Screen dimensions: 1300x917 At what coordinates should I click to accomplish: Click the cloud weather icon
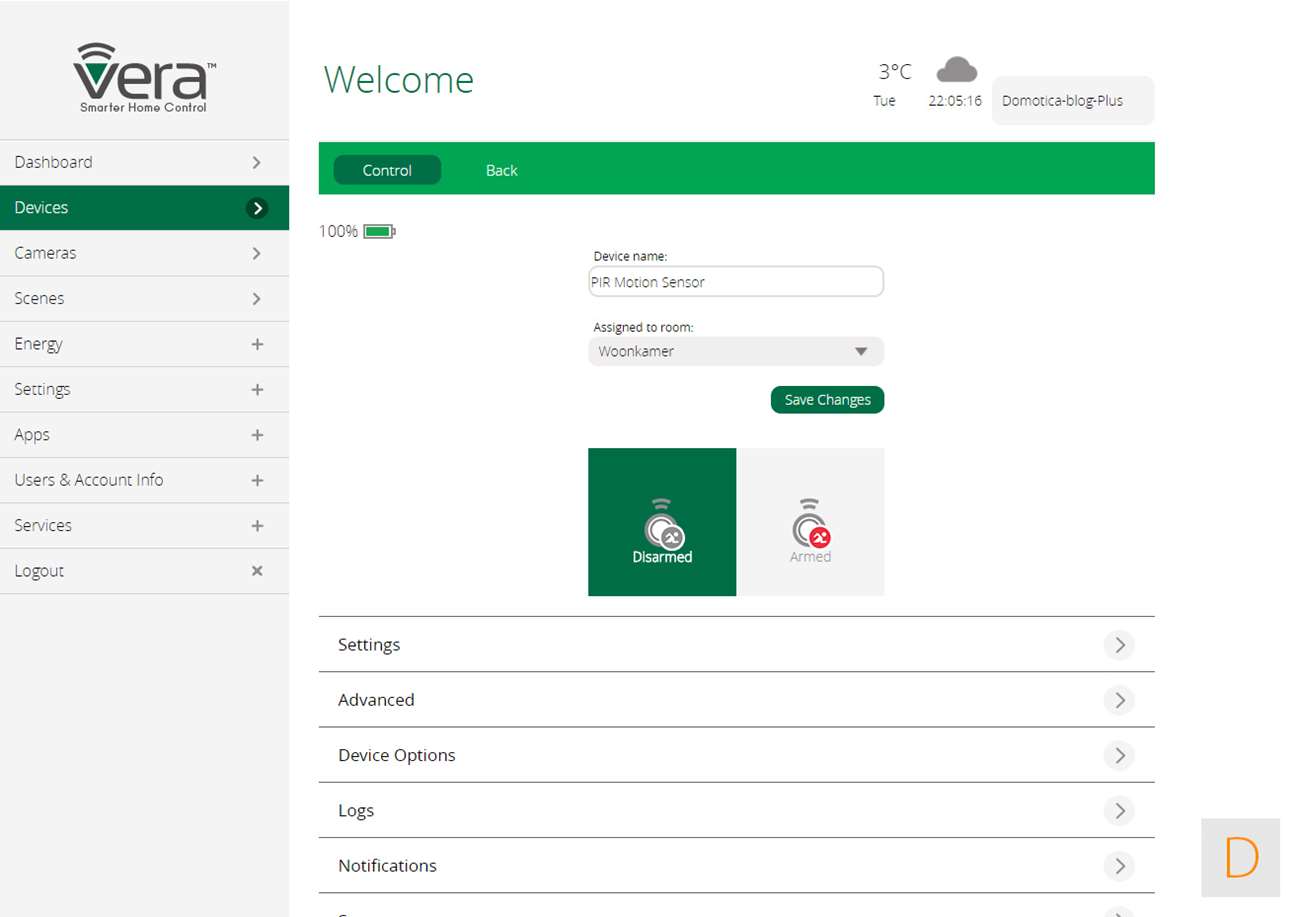pos(956,70)
